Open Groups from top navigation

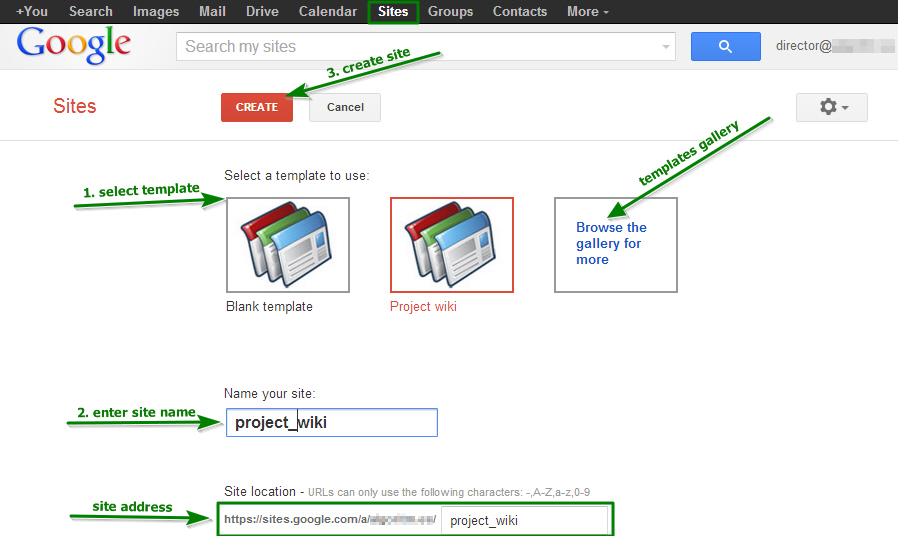coord(450,11)
